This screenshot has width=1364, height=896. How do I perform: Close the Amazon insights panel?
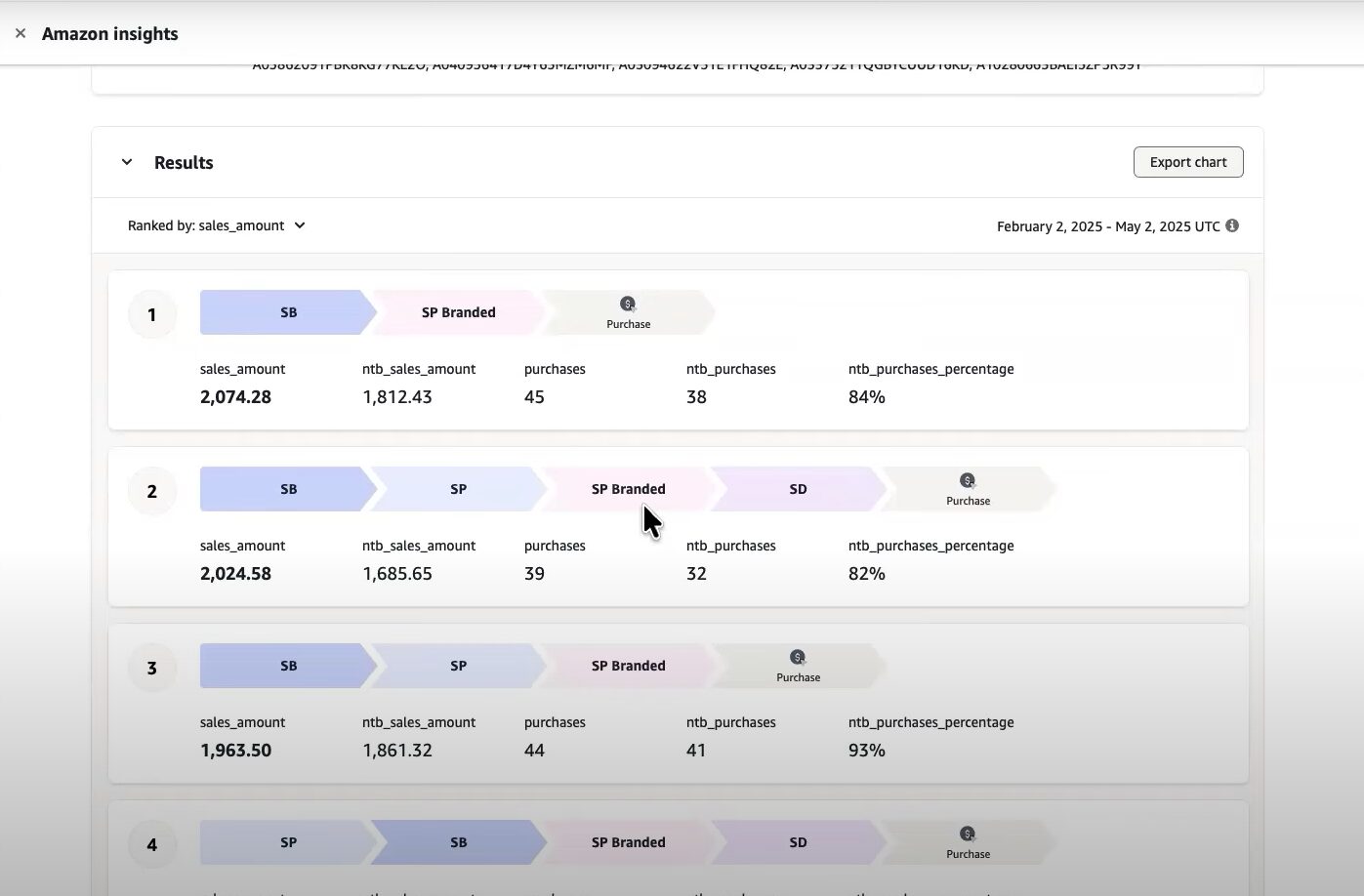click(21, 33)
